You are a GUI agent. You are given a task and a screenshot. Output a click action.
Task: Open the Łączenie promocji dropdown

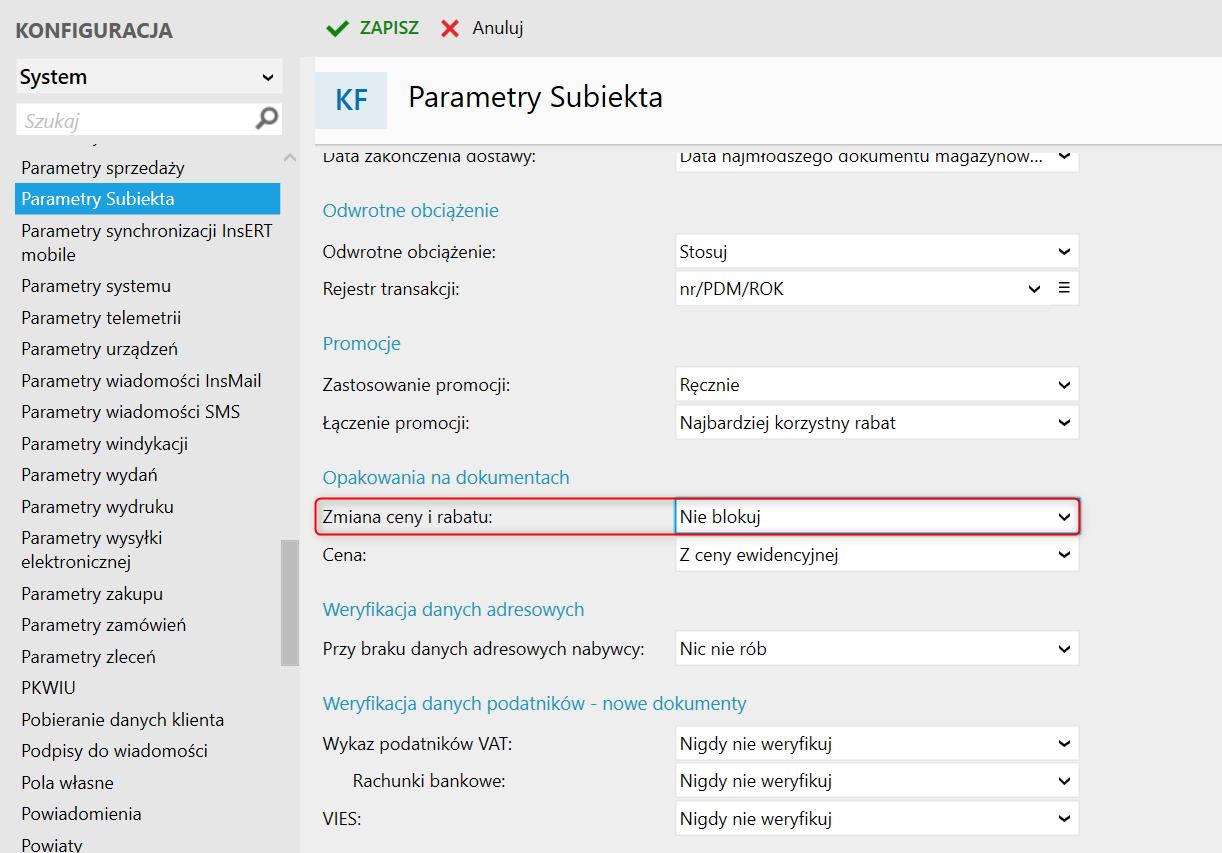(x=877, y=423)
